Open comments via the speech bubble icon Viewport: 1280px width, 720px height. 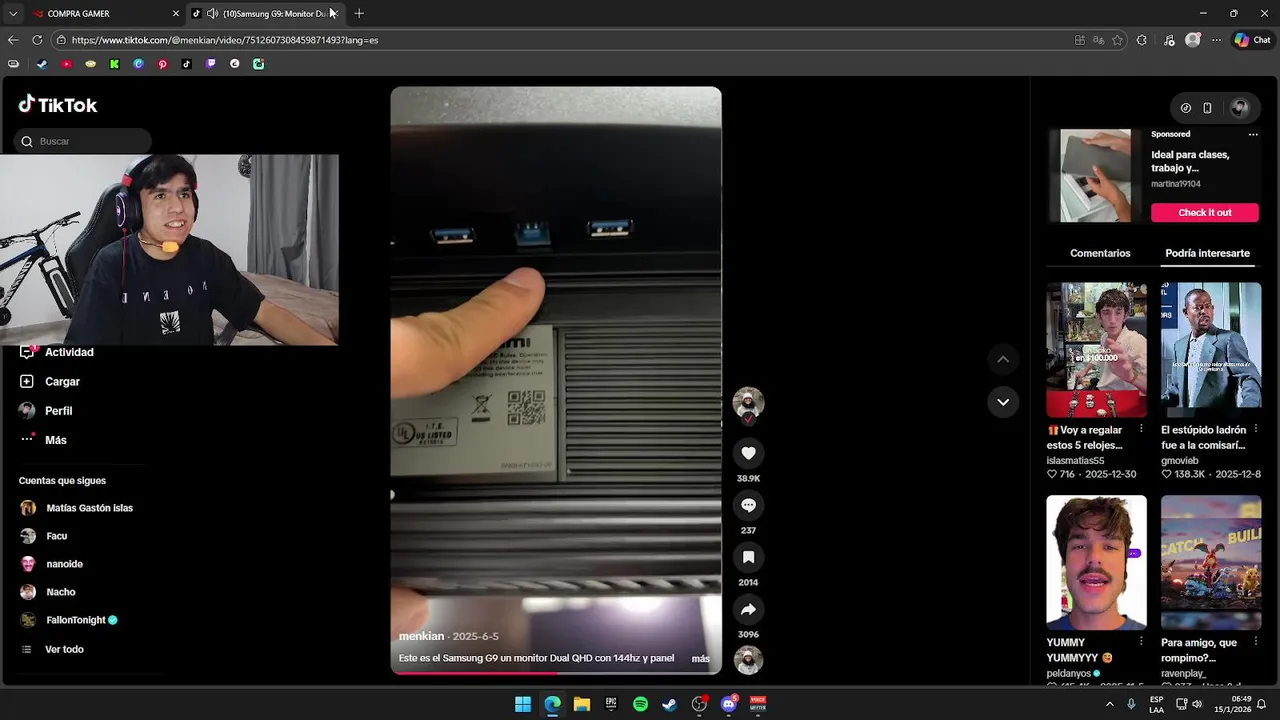[x=748, y=505]
